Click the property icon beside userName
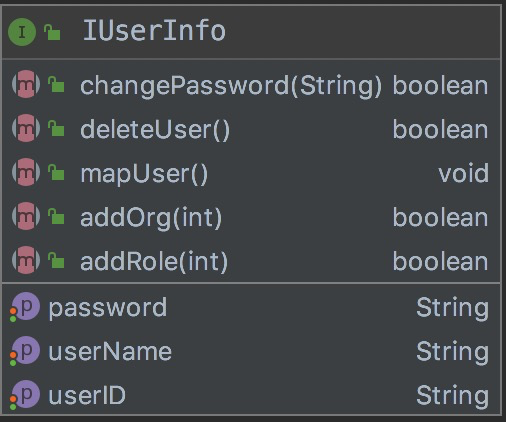The height and width of the screenshot is (422, 506). pyautogui.click(x=25, y=351)
